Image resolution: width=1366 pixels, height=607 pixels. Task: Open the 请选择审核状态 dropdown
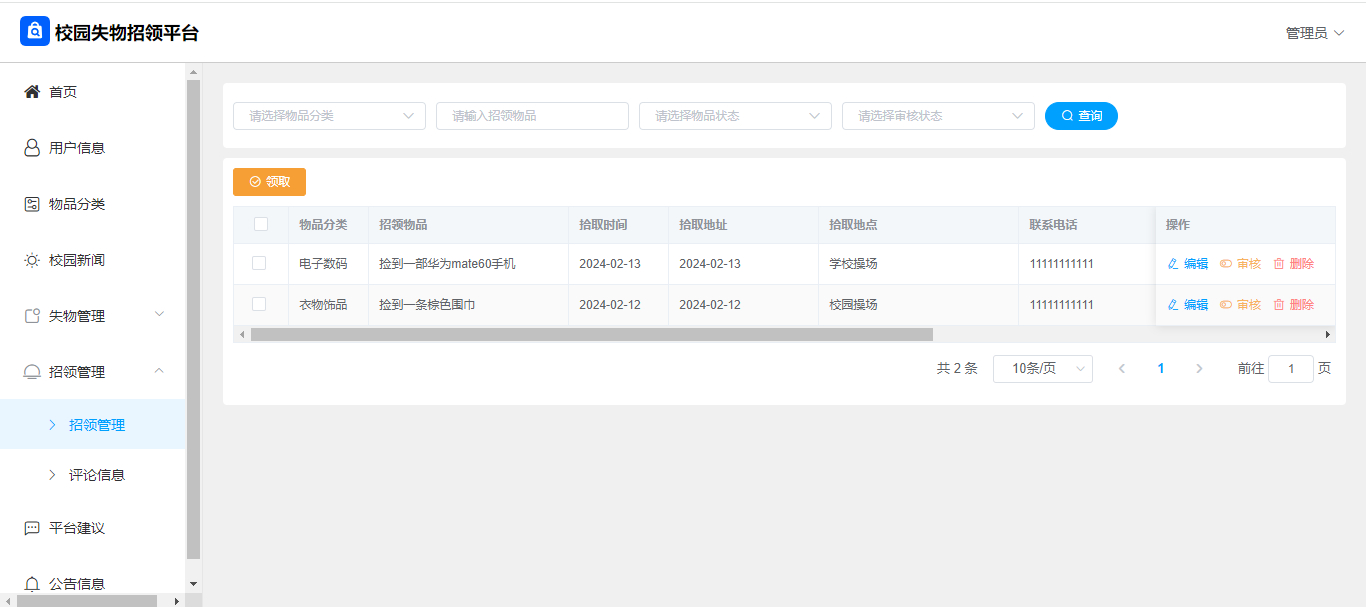point(937,116)
